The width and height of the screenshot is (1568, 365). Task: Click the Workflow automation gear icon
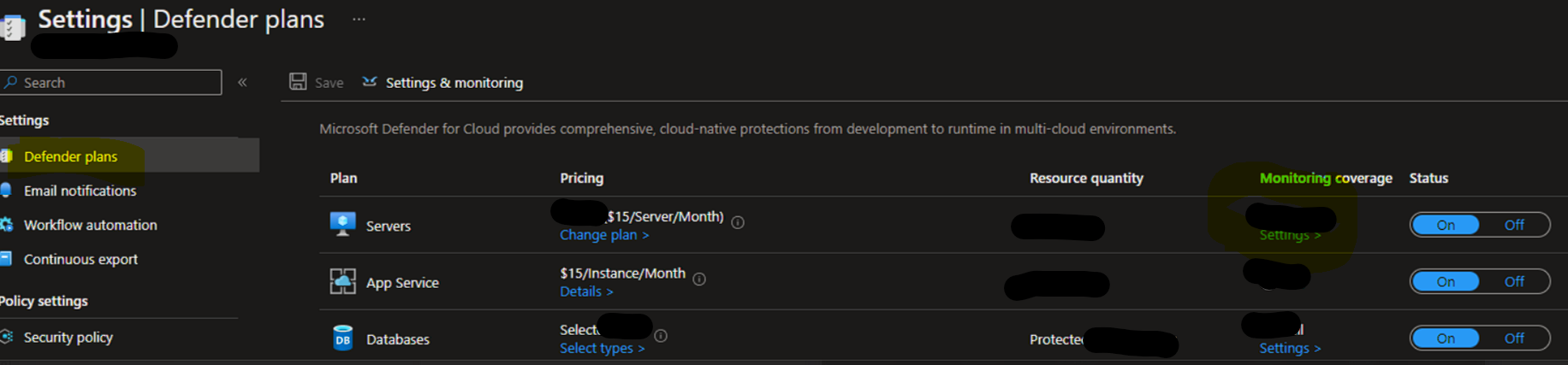tap(6, 225)
